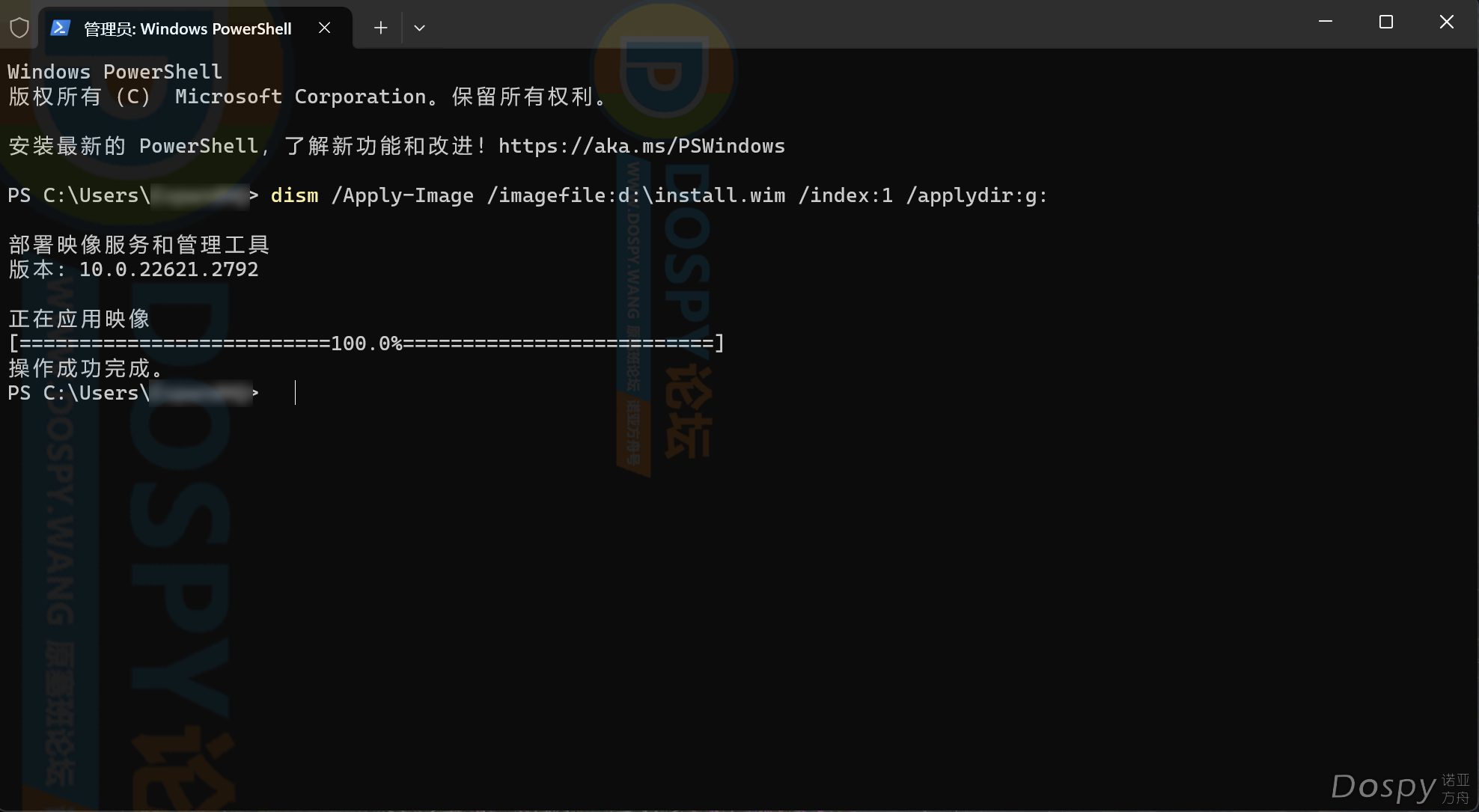This screenshot has height=812, width=1479.
Task: Click the /index:1 argument text
Action: tap(846, 195)
